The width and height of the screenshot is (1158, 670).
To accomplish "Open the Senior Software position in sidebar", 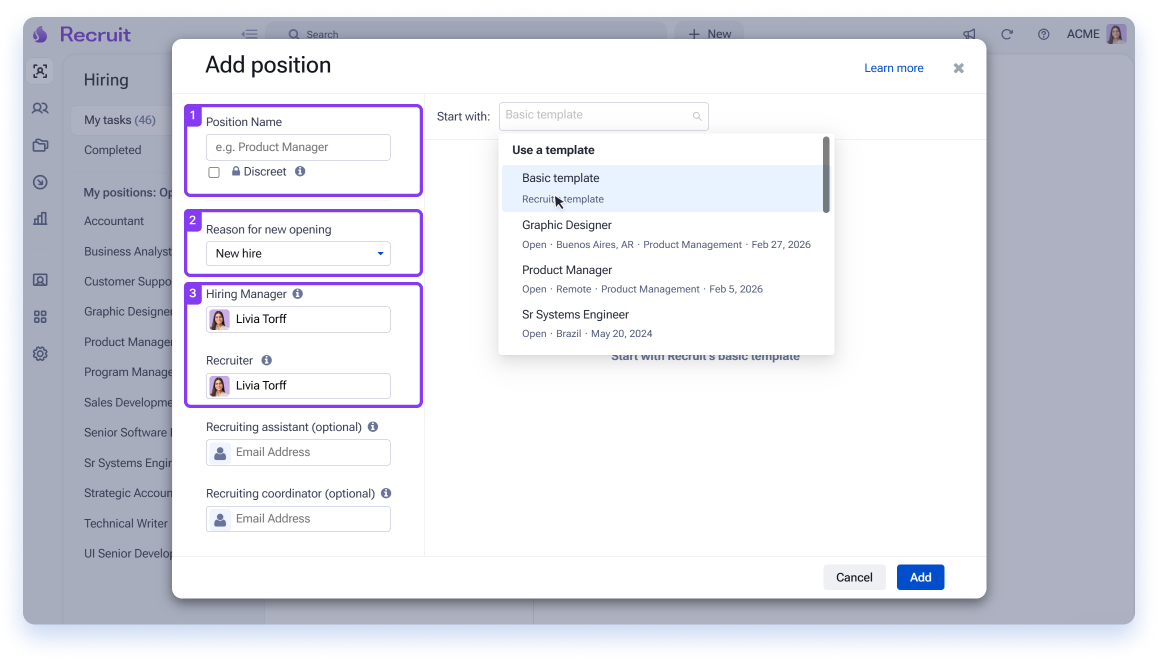I will point(128,432).
